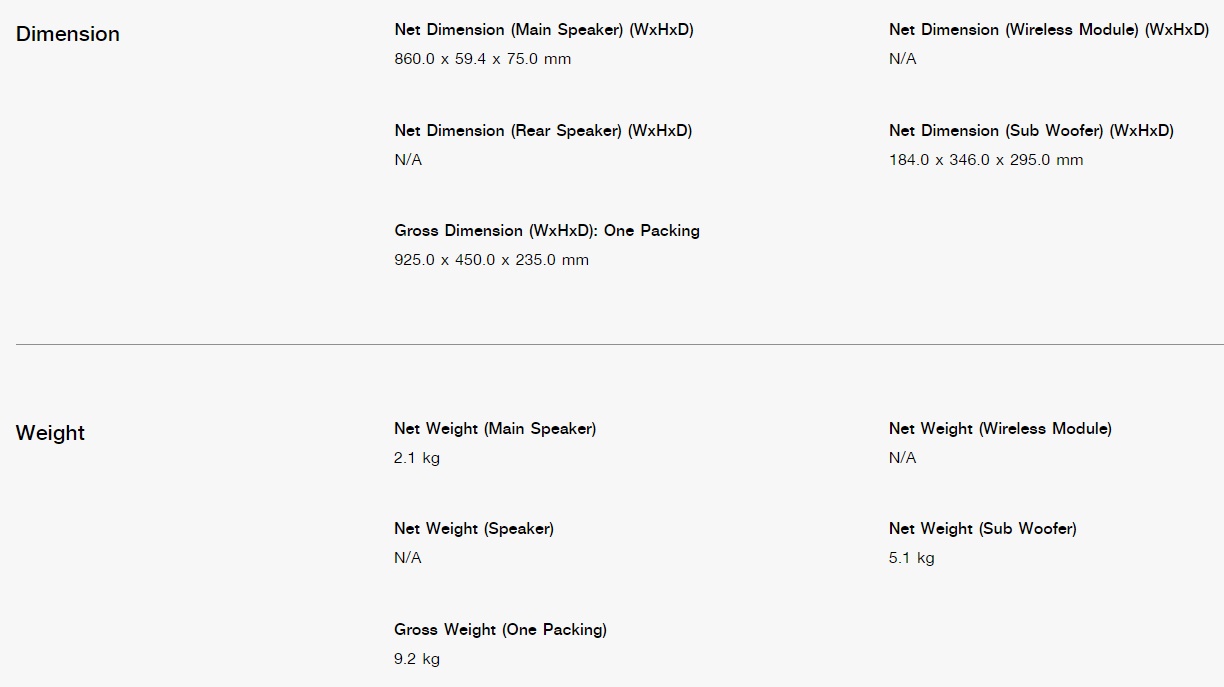
Task: Click the Gross Weight (One Packing) label
Action: click(500, 630)
